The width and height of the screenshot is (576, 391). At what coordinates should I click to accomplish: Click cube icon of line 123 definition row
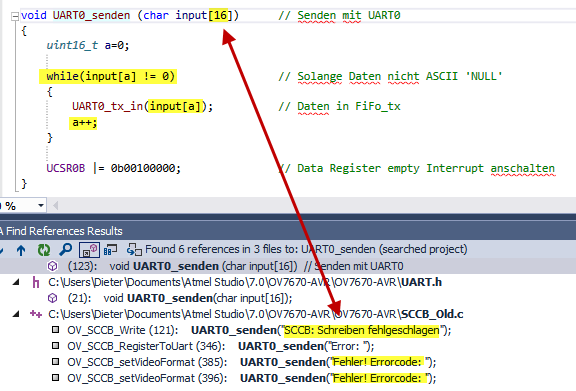point(53,266)
